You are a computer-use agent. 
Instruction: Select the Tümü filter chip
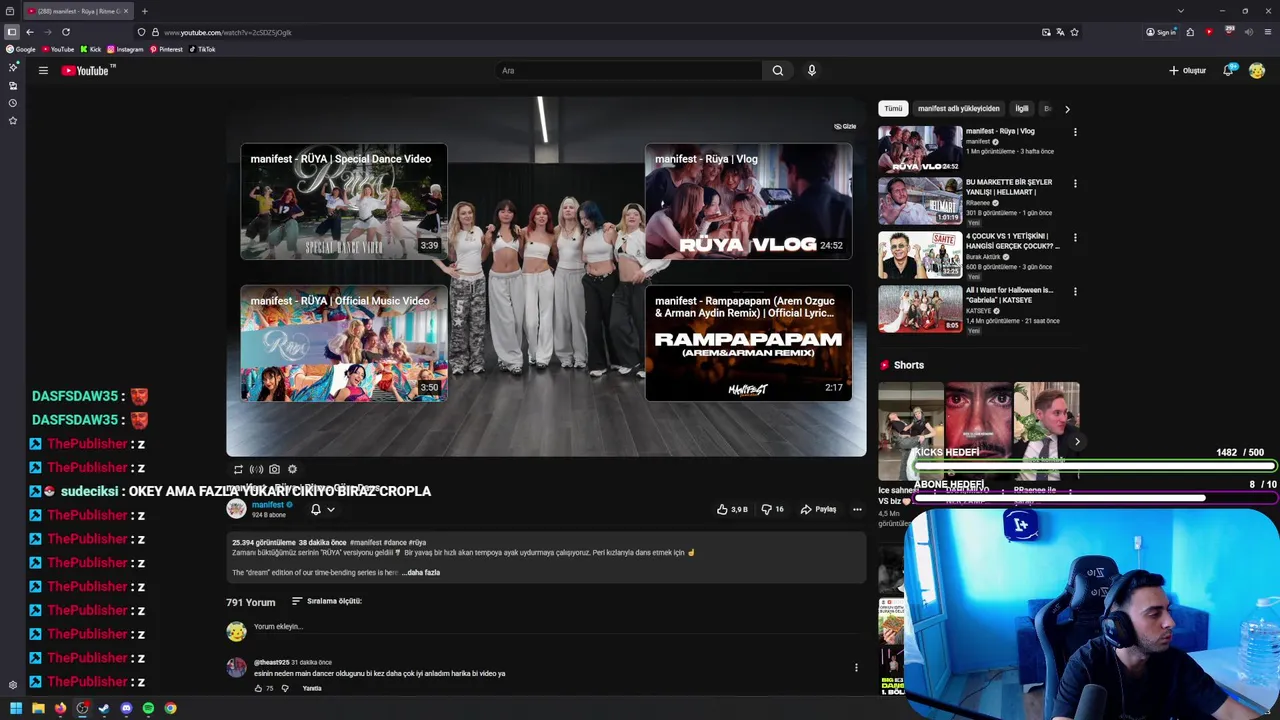click(x=893, y=108)
